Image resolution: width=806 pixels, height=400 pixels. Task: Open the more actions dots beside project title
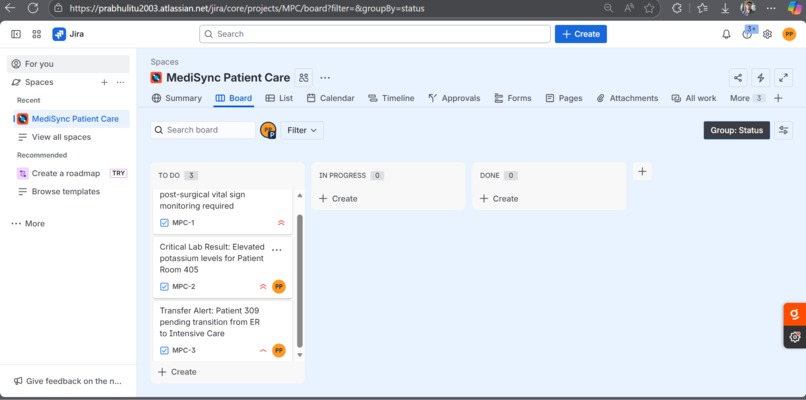(325, 78)
